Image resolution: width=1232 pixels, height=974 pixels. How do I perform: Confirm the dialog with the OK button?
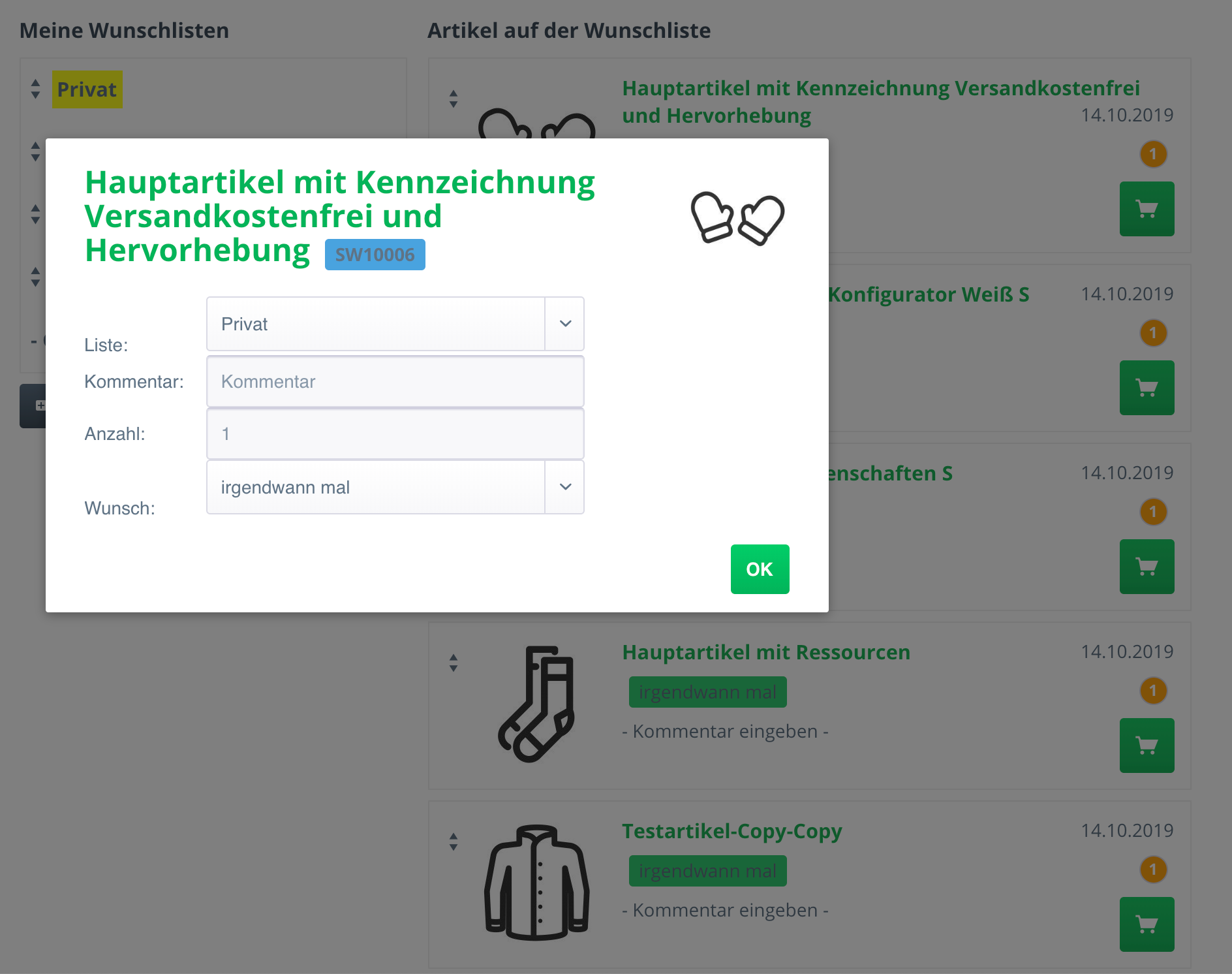point(760,569)
